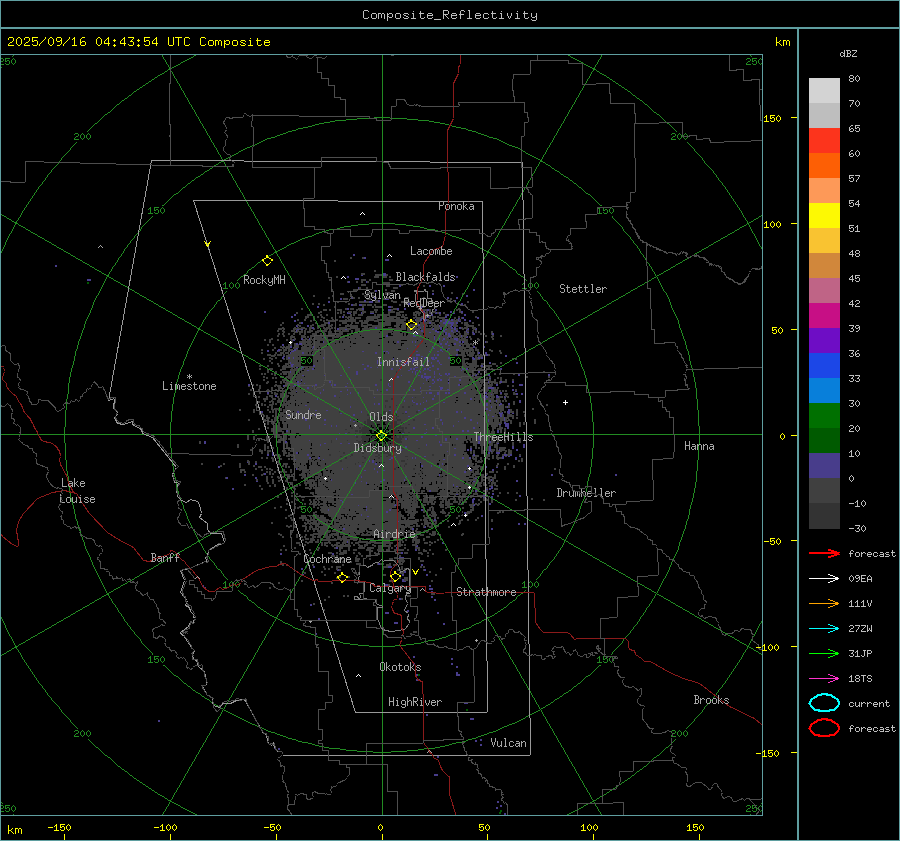900x841 pixels.
Task: Click the Limestone label
Action: 189,386
